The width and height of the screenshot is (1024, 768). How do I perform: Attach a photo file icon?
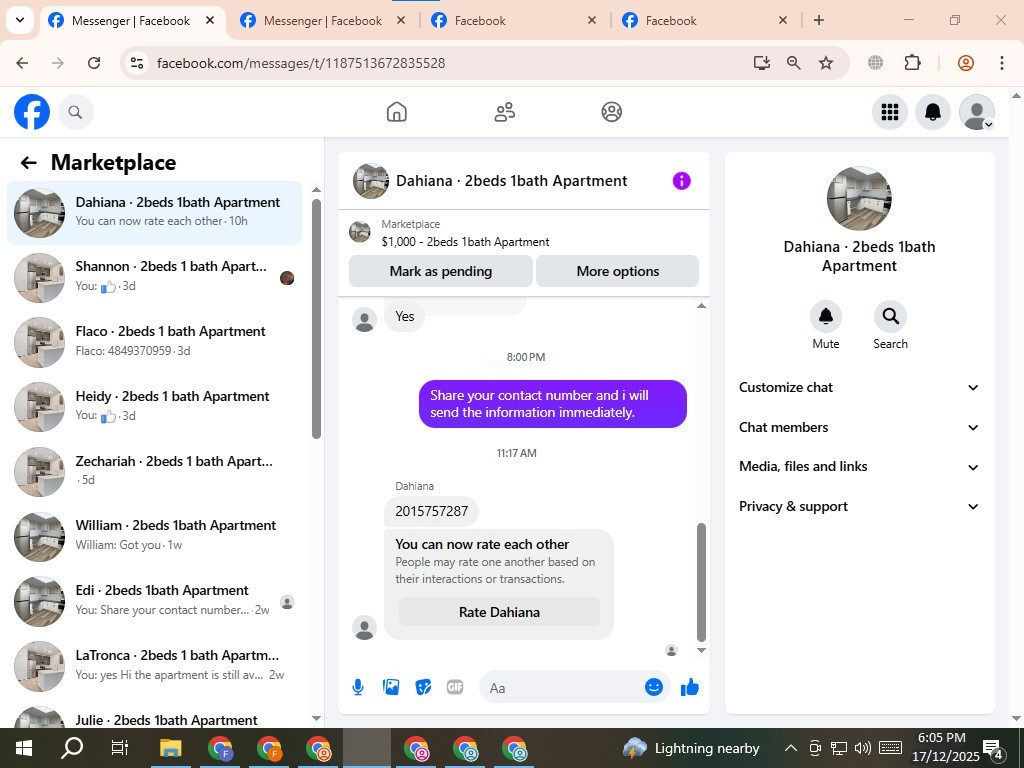391,687
